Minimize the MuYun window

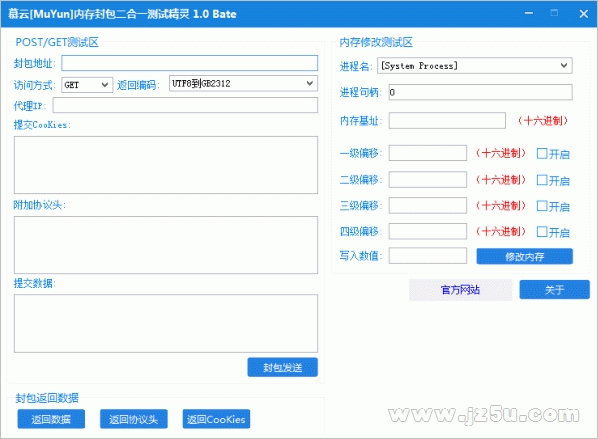tap(529, 13)
